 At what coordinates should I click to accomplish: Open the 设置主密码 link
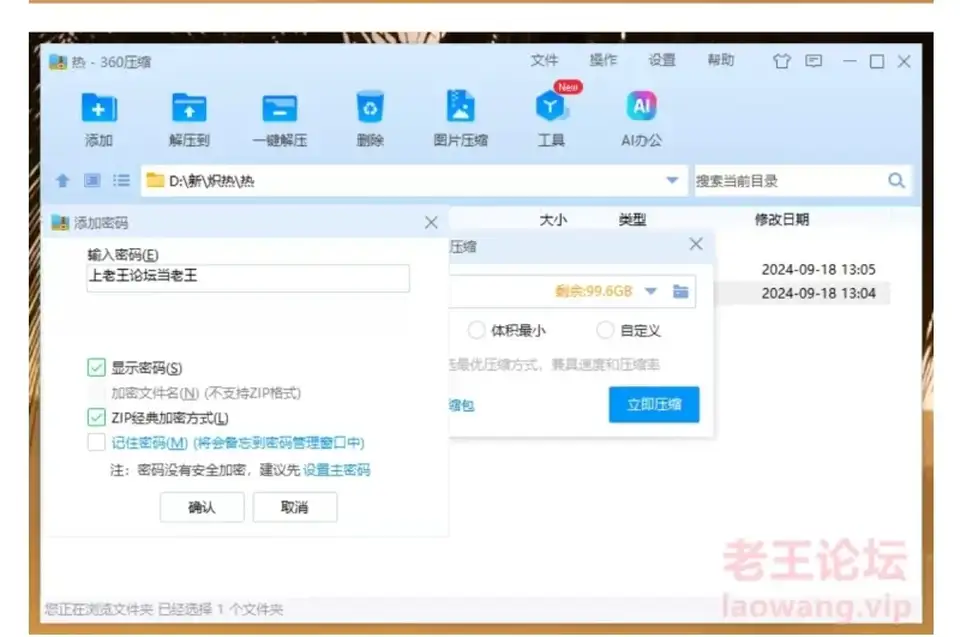pyautogui.click(x=337, y=470)
